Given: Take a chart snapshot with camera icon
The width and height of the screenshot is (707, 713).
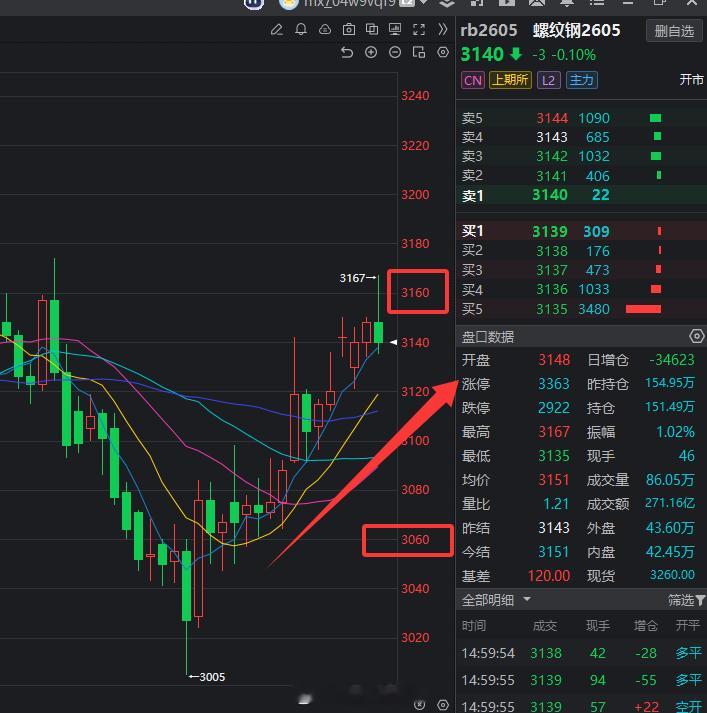Looking at the screenshot, I should (x=349, y=30).
